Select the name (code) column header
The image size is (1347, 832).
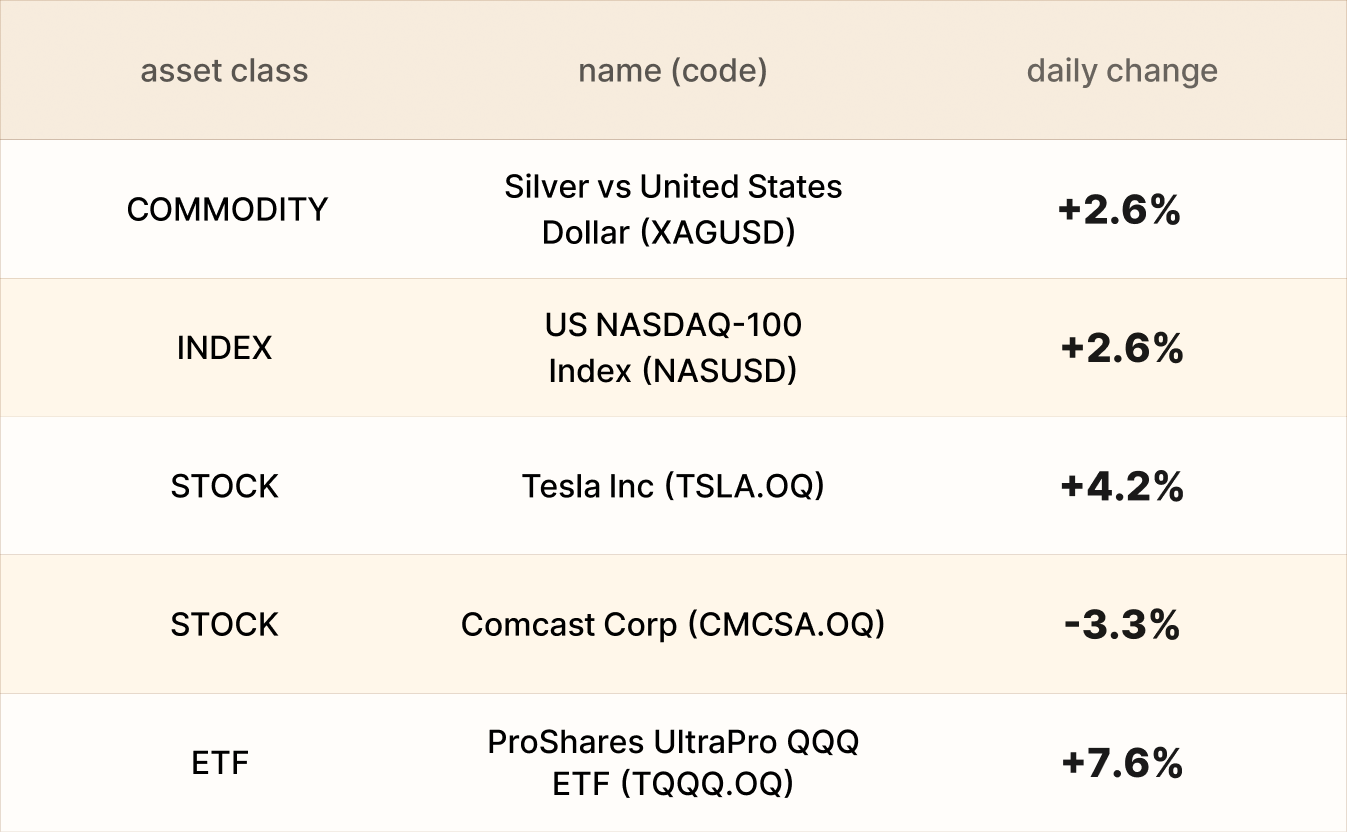tap(672, 71)
